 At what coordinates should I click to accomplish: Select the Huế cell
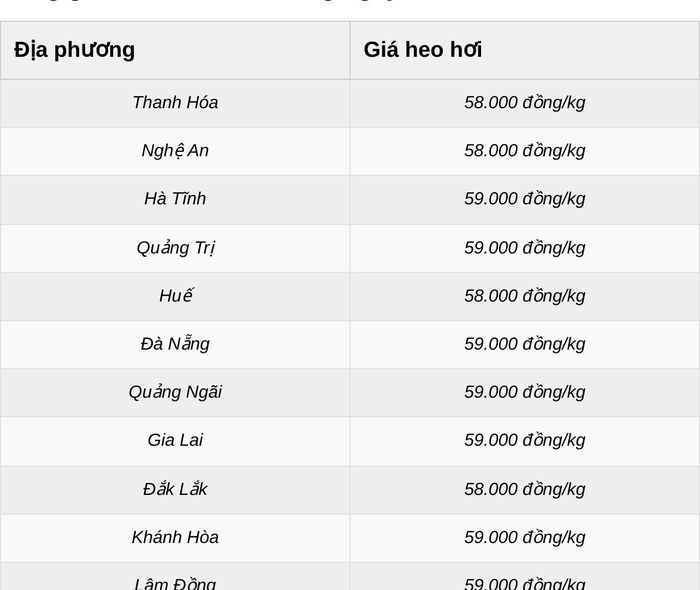[175, 296]
